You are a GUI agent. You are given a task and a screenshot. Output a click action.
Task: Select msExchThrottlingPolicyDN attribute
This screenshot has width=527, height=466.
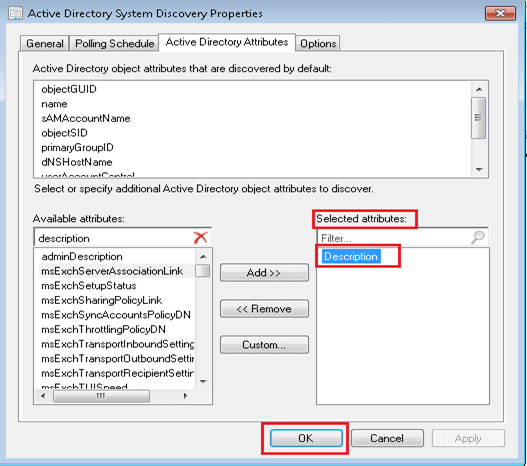pyautogui.click(x=104, y=330)
